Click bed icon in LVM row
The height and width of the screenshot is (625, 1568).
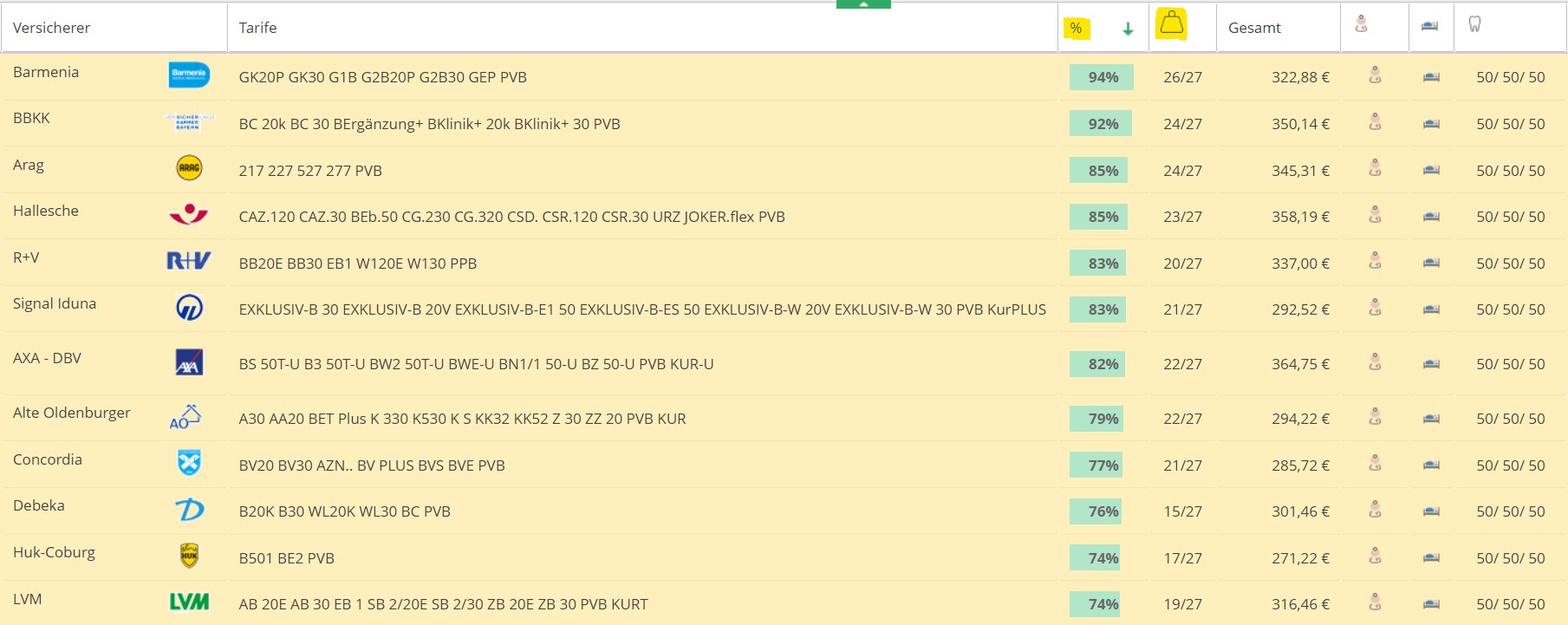tap(1431, 603)
